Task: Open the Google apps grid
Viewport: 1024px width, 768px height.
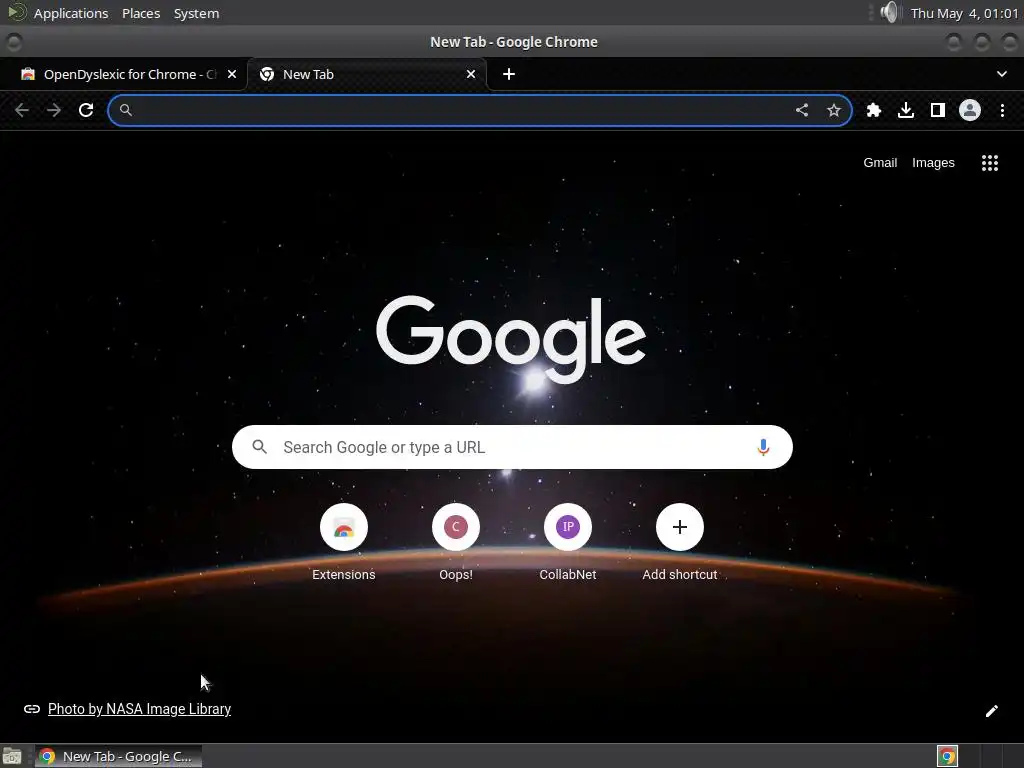Action: [989, 163]
